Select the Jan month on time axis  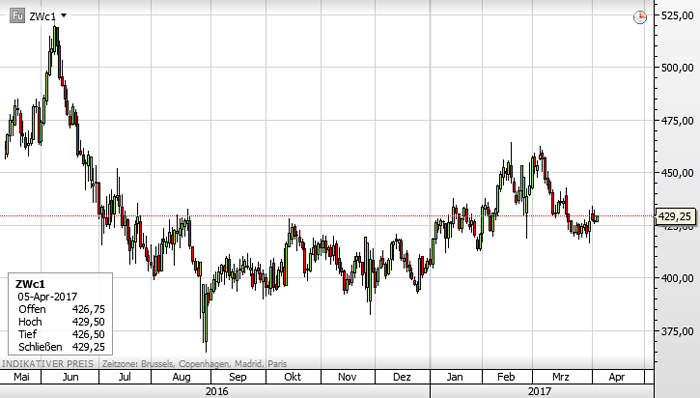tap(454, 377)
